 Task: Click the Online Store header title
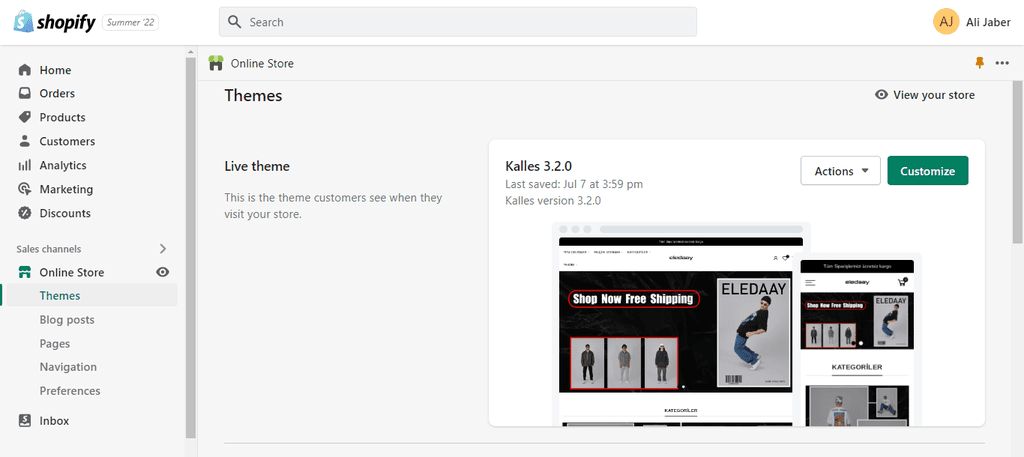[262, 63]
